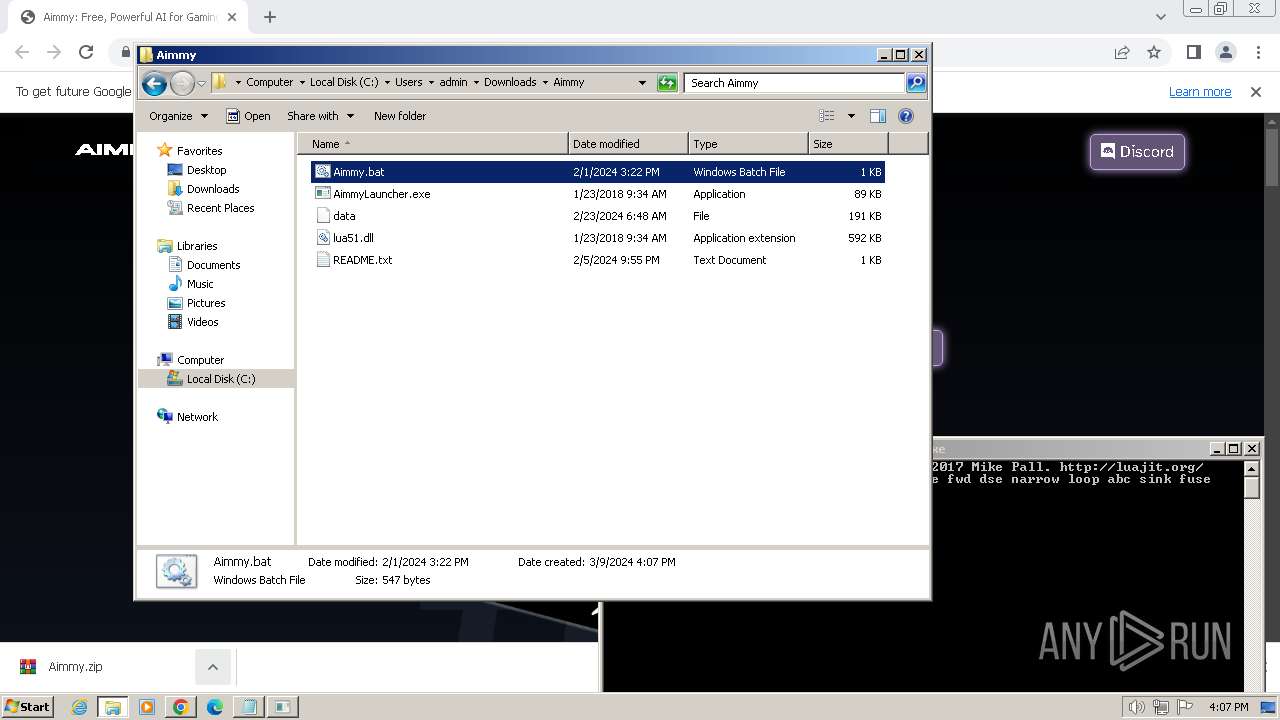
Task: Select Users breadcrumb segment
Action: [408, 83]
